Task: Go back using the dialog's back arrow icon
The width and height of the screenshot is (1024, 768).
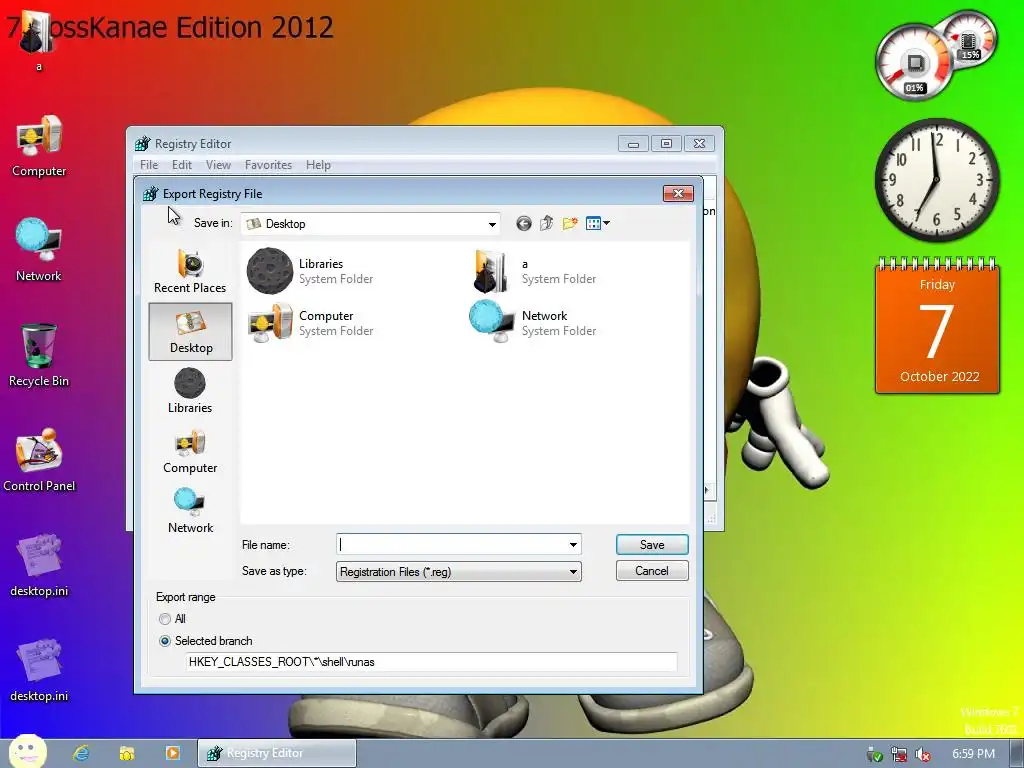Action: pyautogui.click(x=524, y=223)
